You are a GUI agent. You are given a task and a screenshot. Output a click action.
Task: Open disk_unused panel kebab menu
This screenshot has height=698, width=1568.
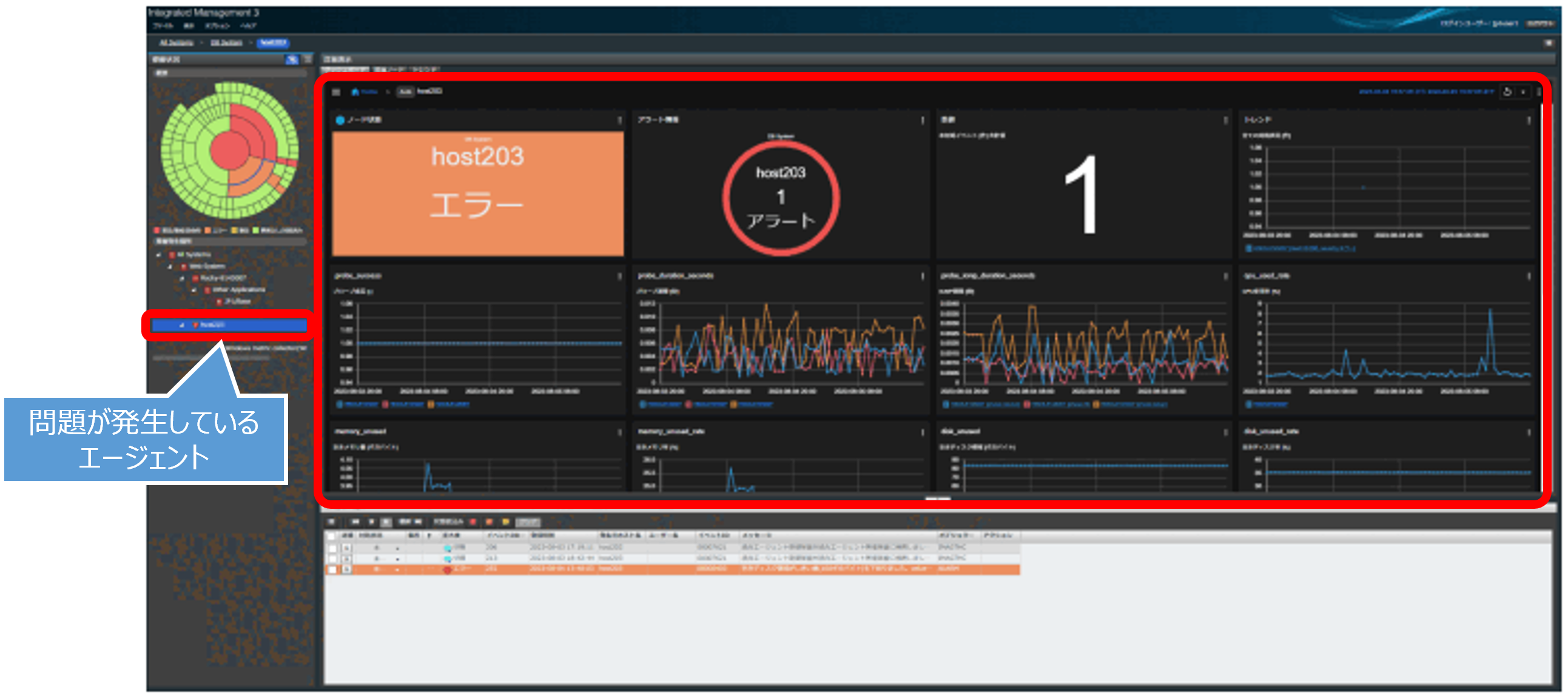1225,432
